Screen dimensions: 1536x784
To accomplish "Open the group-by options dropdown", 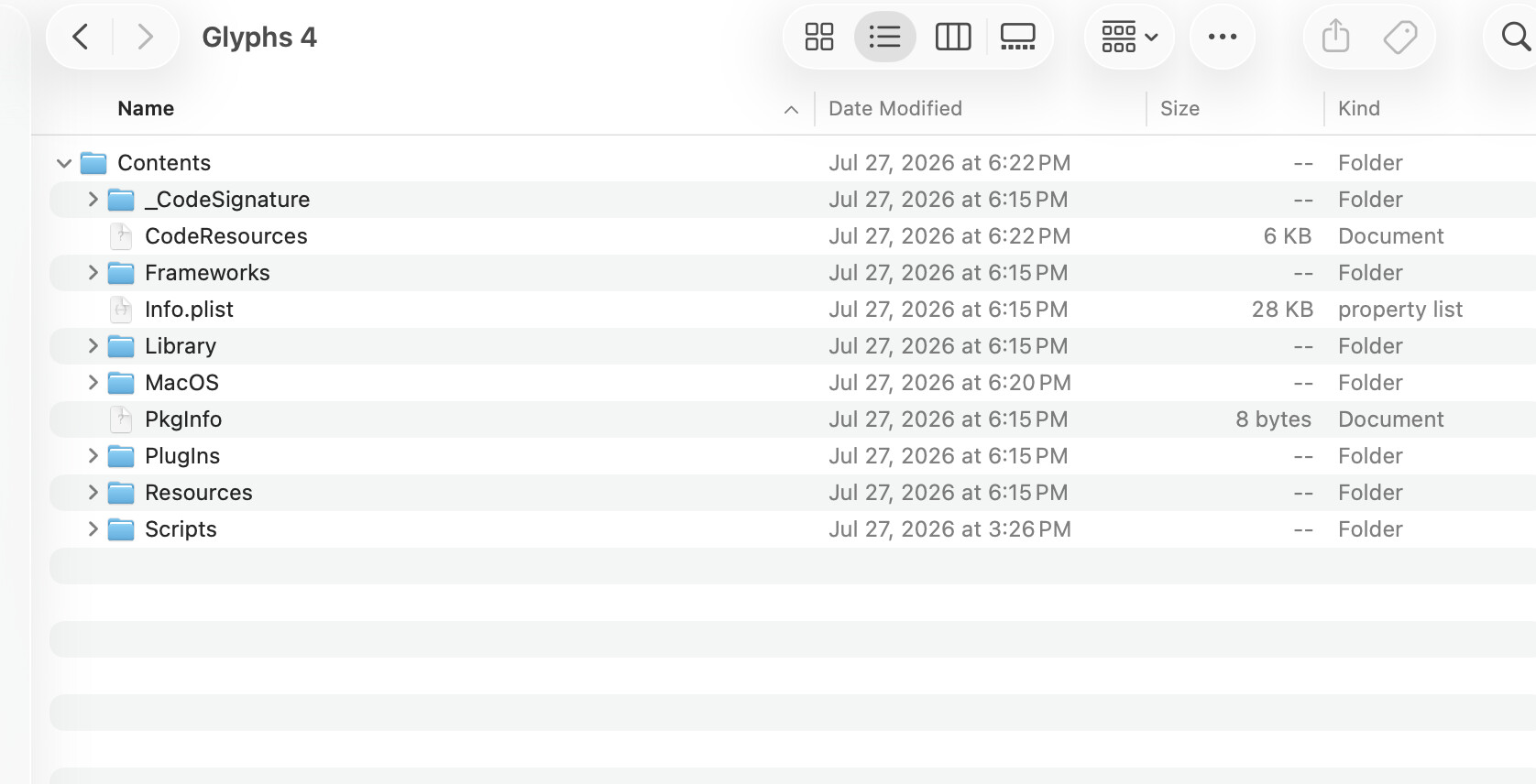I will 1129,37.
